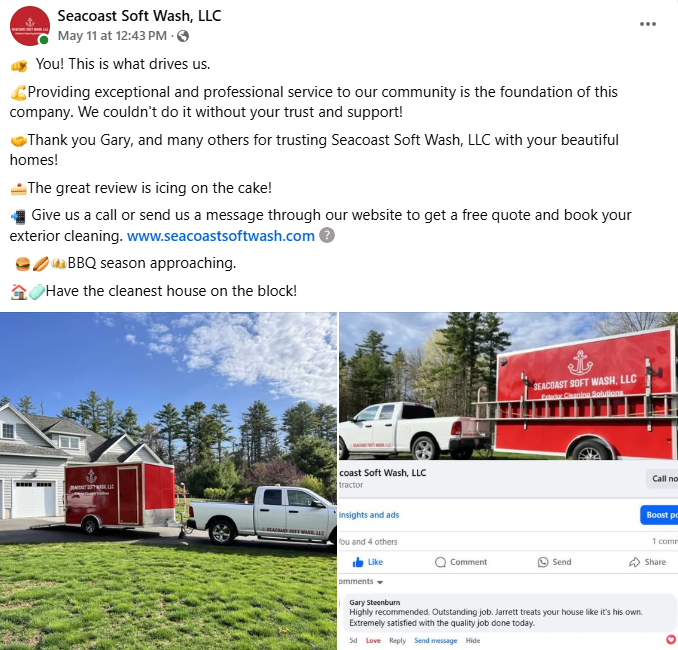Click the Boost post button
Screen dimensions: 678x650
coord(659,515)
